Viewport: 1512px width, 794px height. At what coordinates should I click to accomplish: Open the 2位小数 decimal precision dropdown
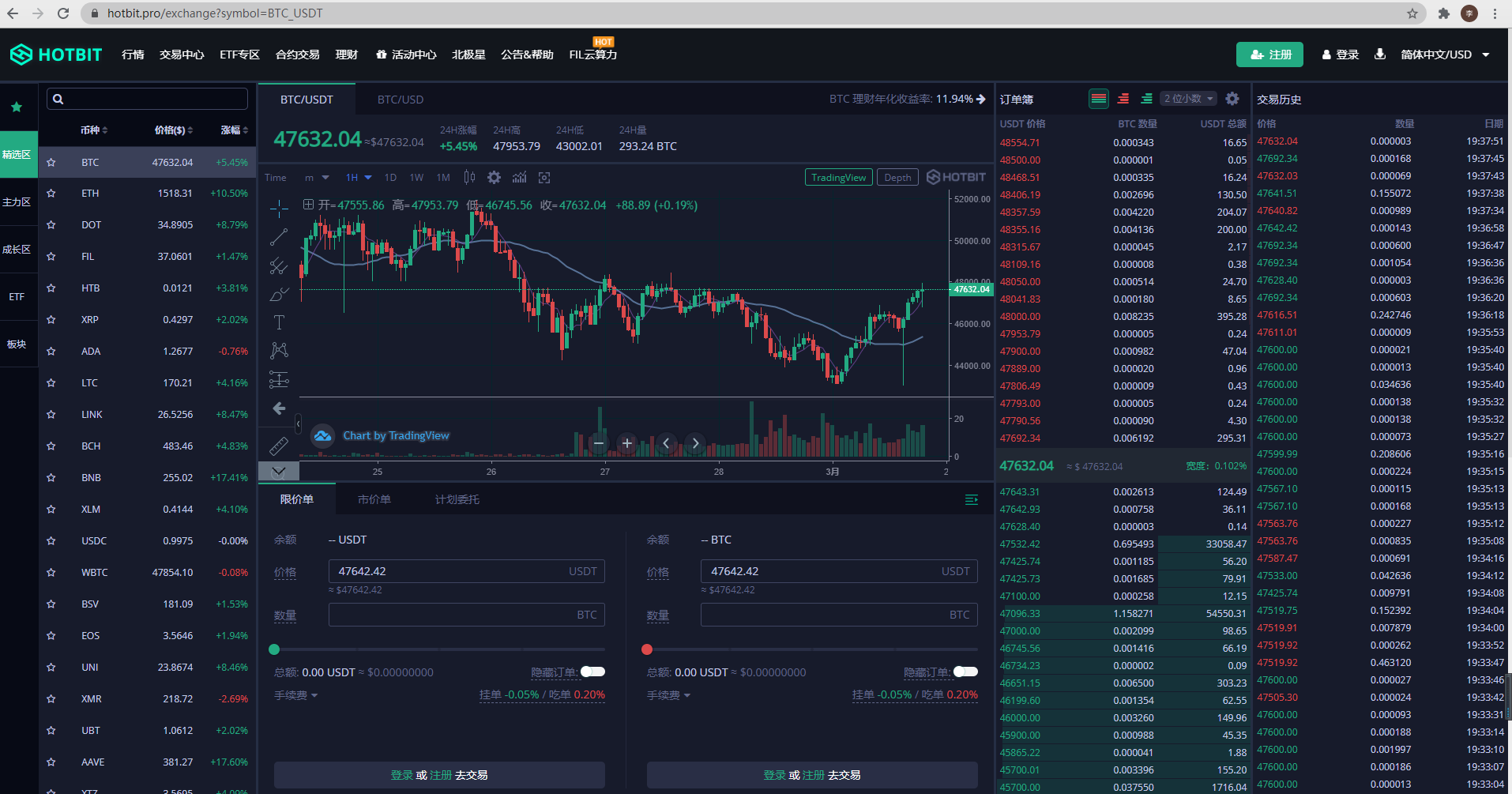click(x=1187, y=99)
